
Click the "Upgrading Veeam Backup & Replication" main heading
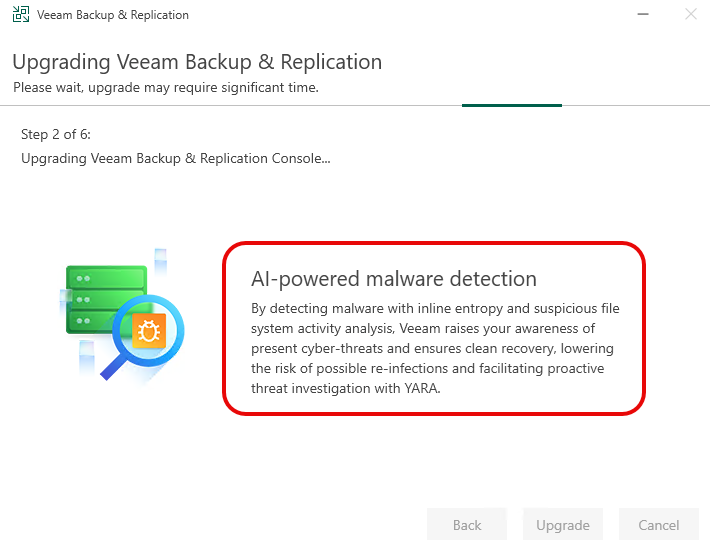(x=197, y=62)
